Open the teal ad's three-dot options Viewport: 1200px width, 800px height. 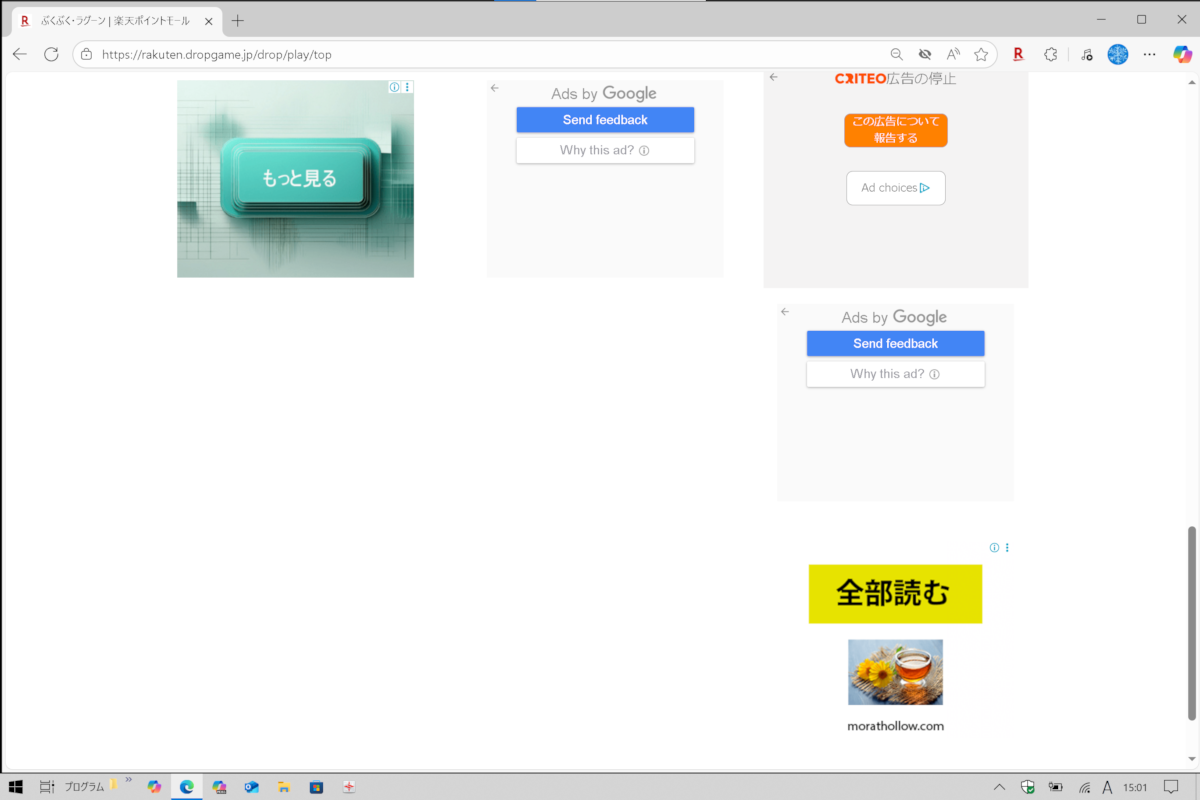pyautogui.click(x=407, y=87)
